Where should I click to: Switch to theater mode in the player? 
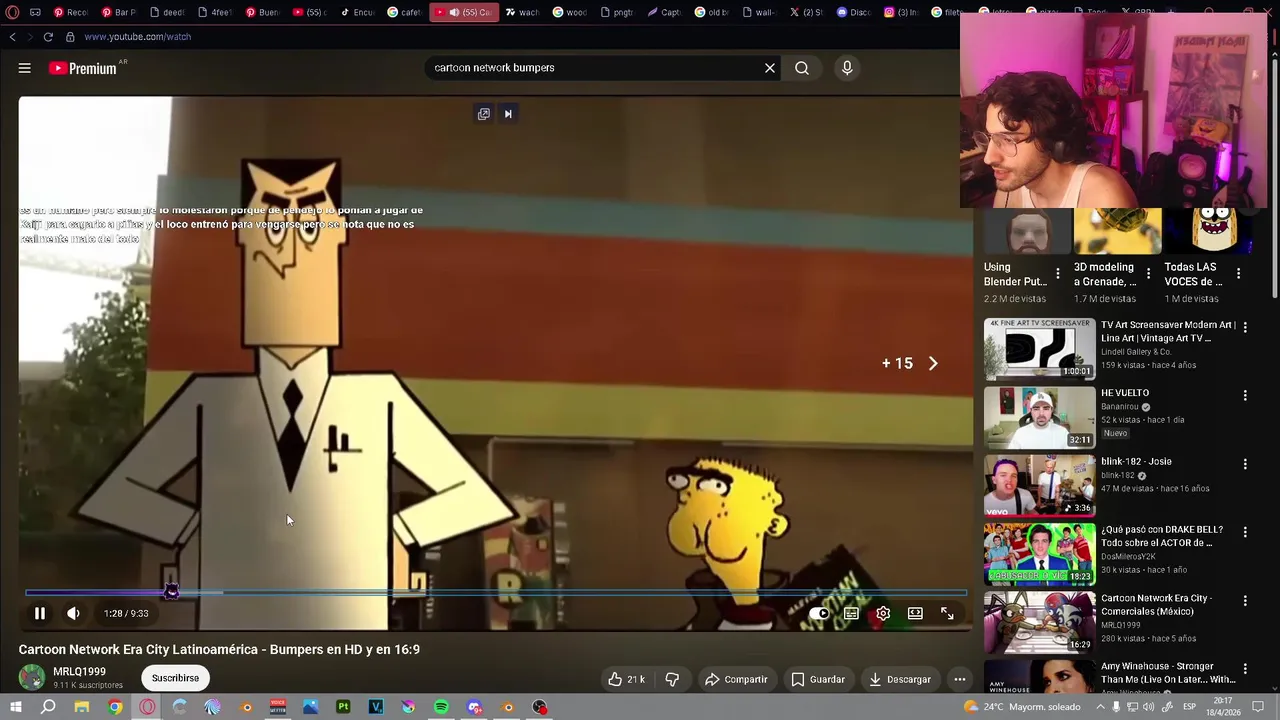pyautogui.click(x=915, y=613)
